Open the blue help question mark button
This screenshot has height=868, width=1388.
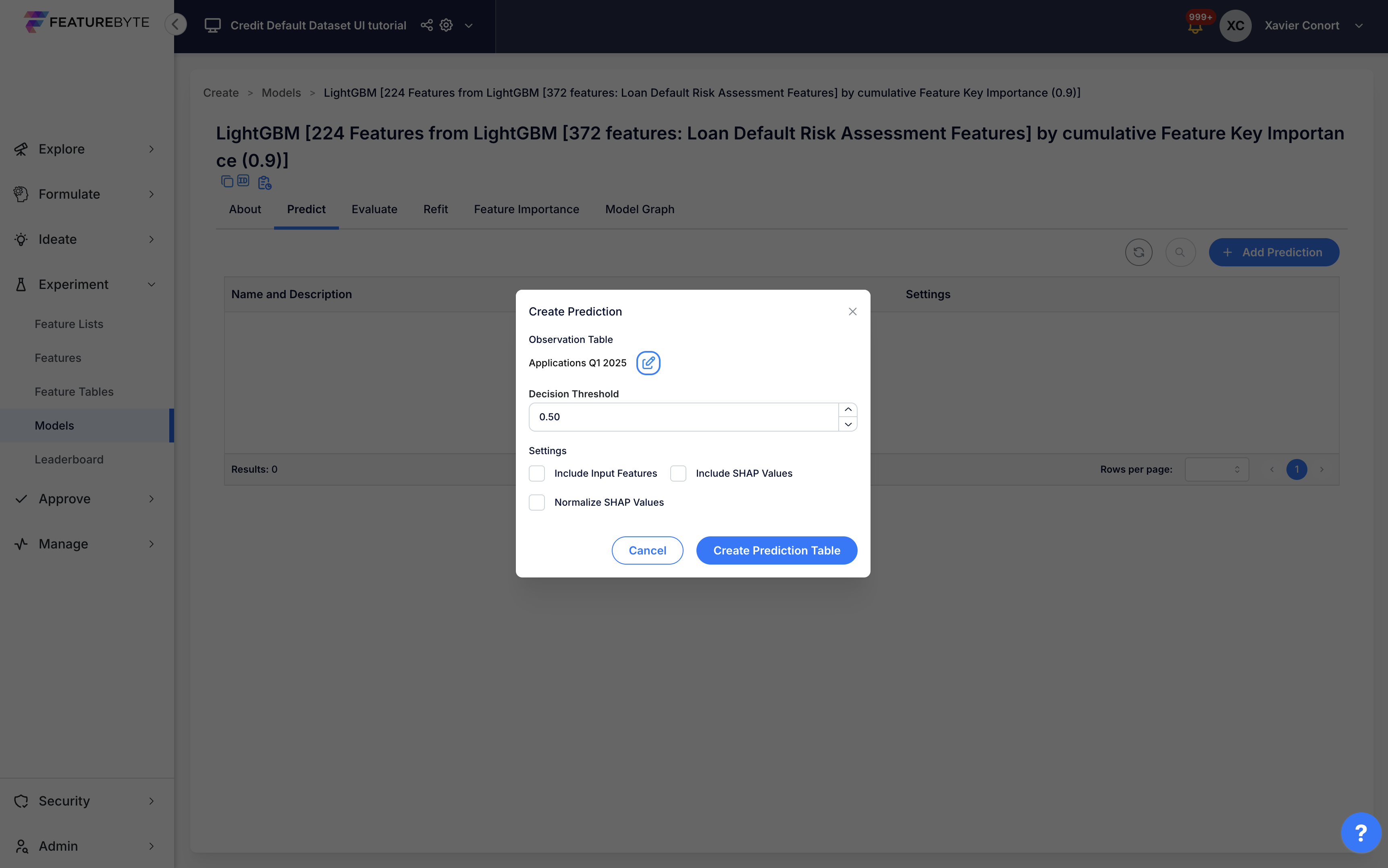(1361, 832)
